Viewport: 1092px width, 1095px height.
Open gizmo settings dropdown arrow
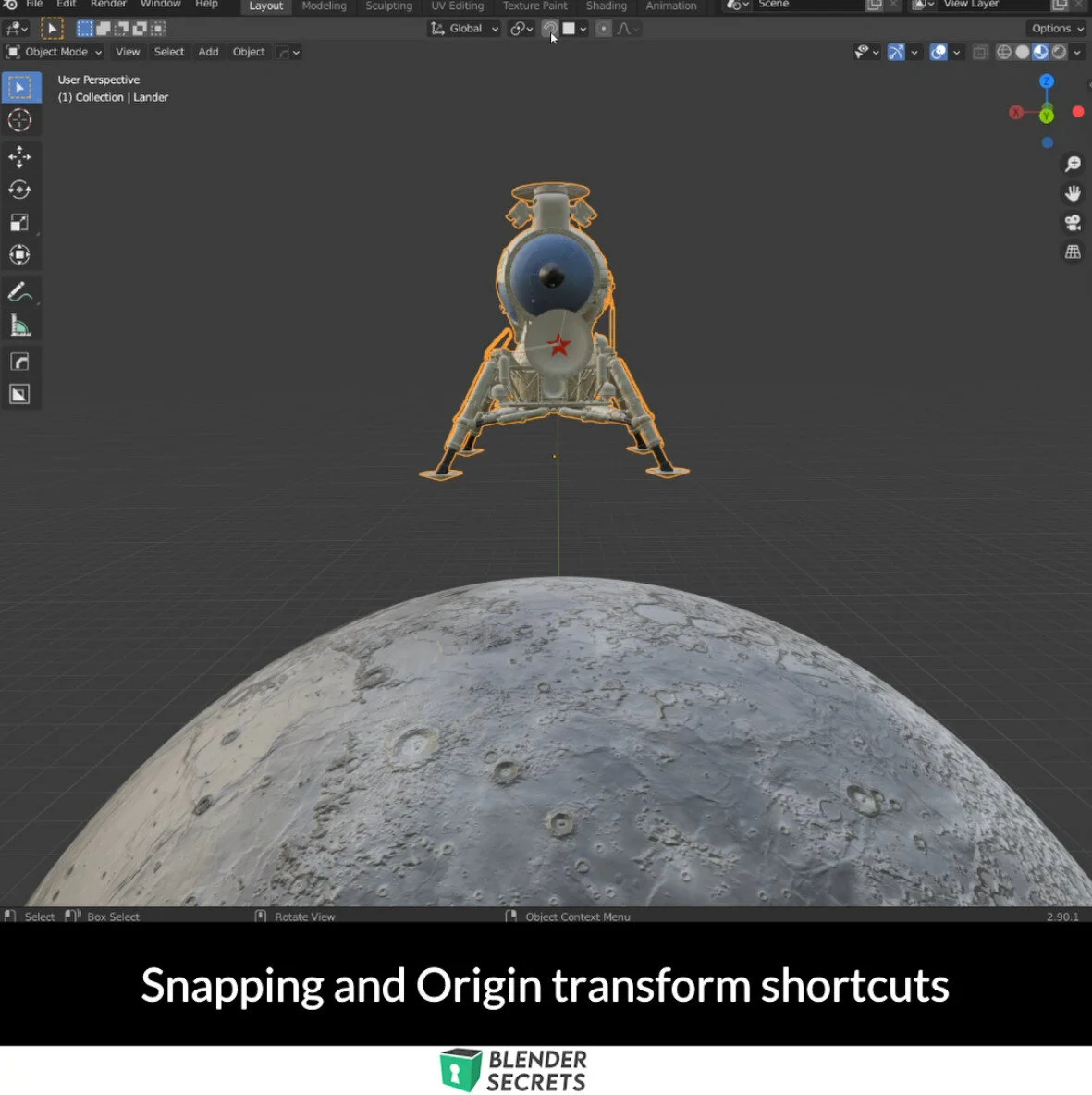(x=914, y=53)
